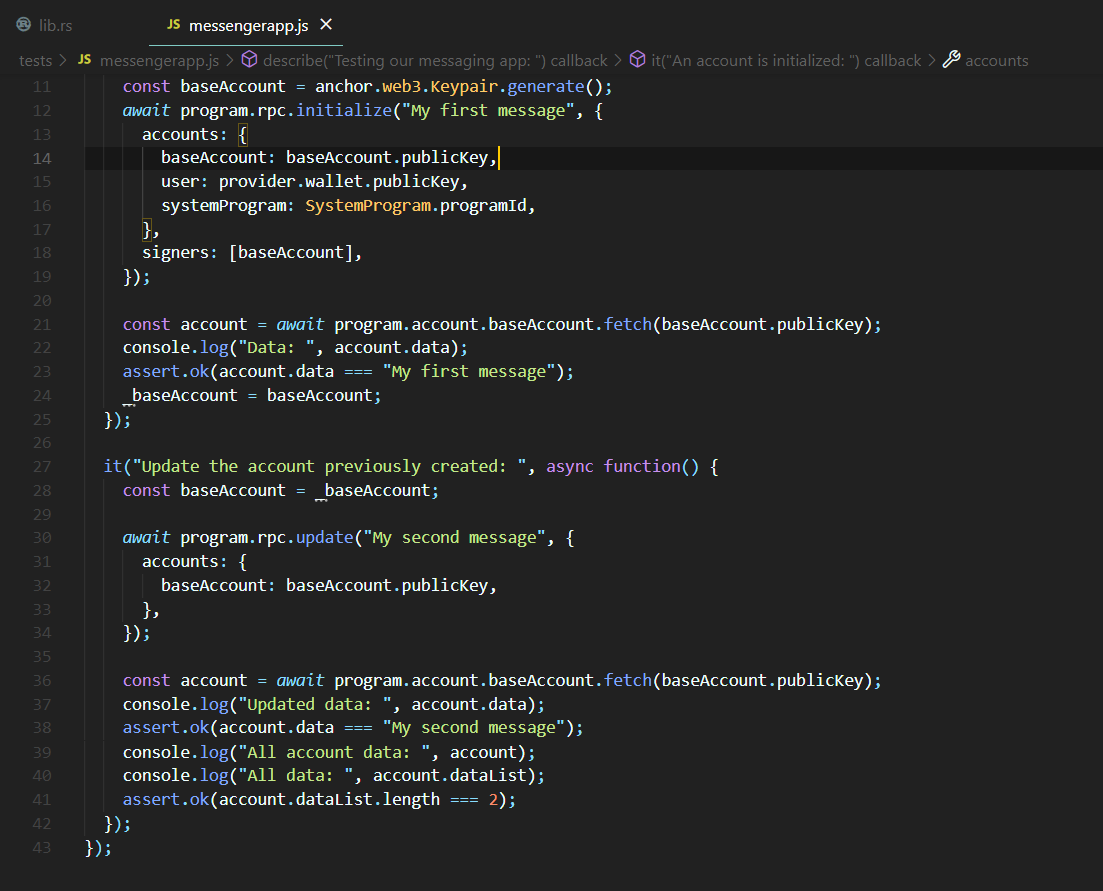Image resolution: width=1103 pixels, height=891 pixels.
Task: Click the Rust file icon on lib.rs tab
Action: [23, 25]
